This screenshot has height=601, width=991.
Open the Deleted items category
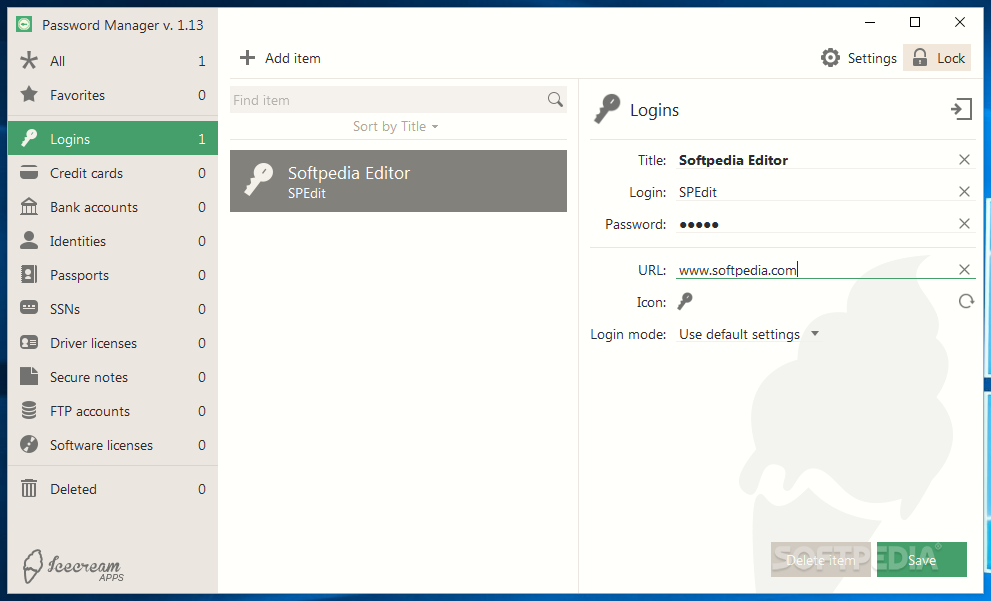[x=112, y=489]
